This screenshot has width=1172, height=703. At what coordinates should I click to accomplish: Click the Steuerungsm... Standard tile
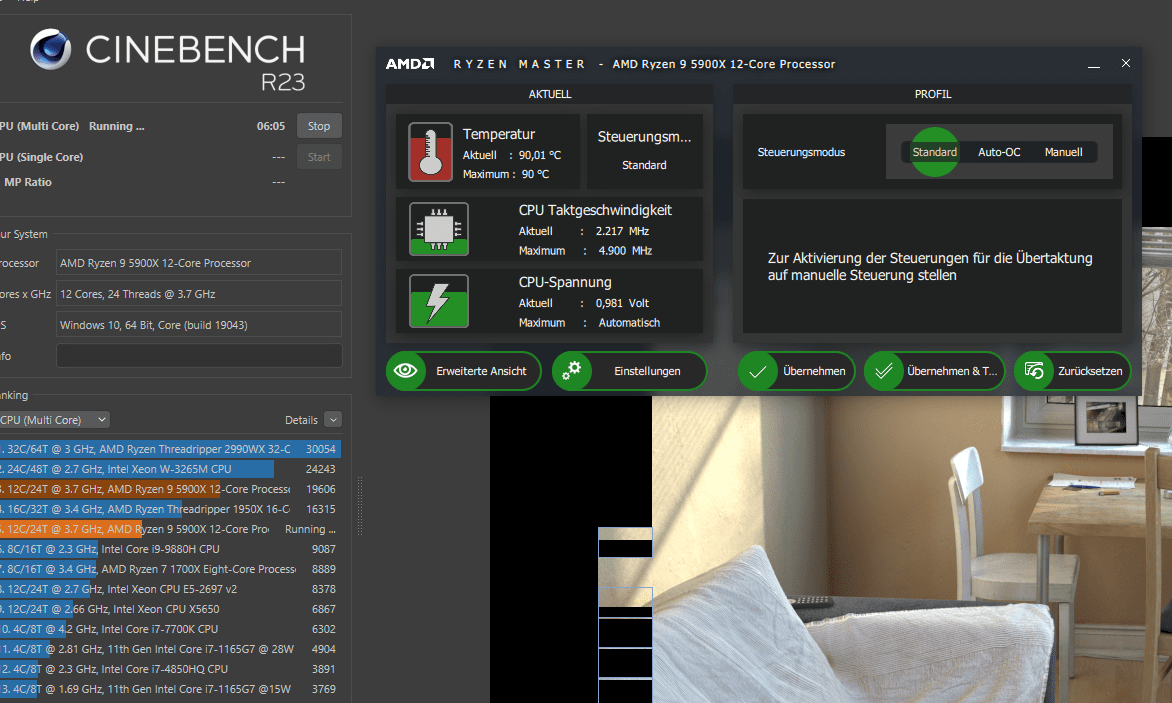click(x=644, y=151)
